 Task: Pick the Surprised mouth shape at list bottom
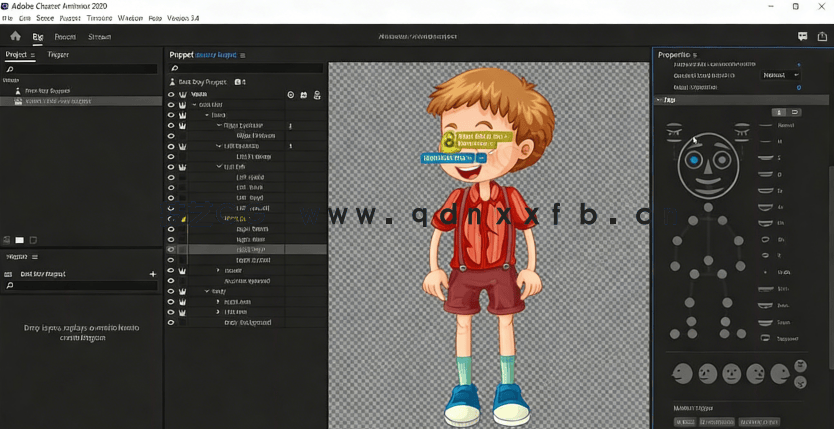pos(765,338)
